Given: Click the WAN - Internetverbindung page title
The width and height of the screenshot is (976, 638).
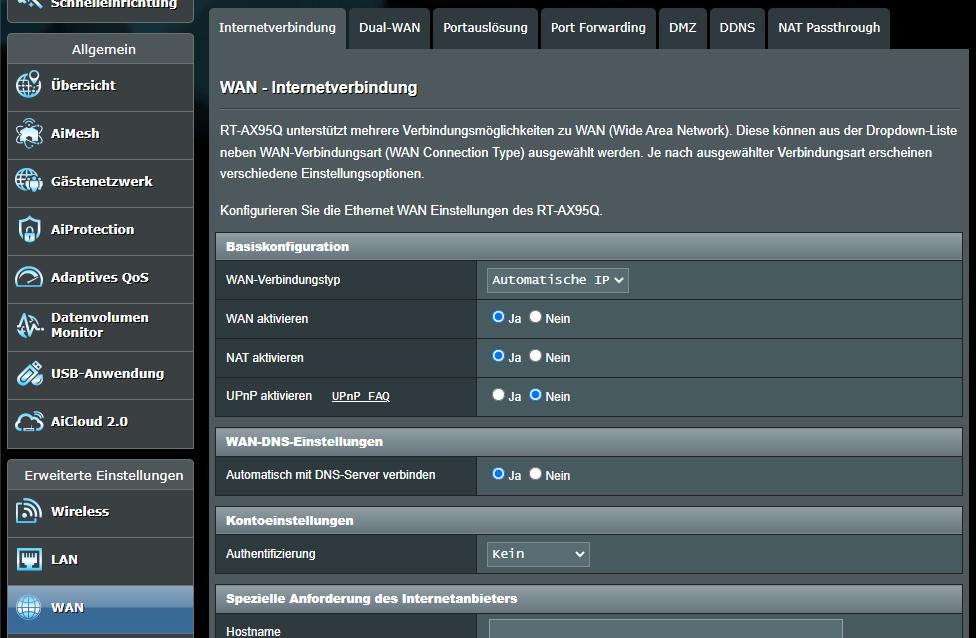Looking at the screenshot, I should [319, 87].
